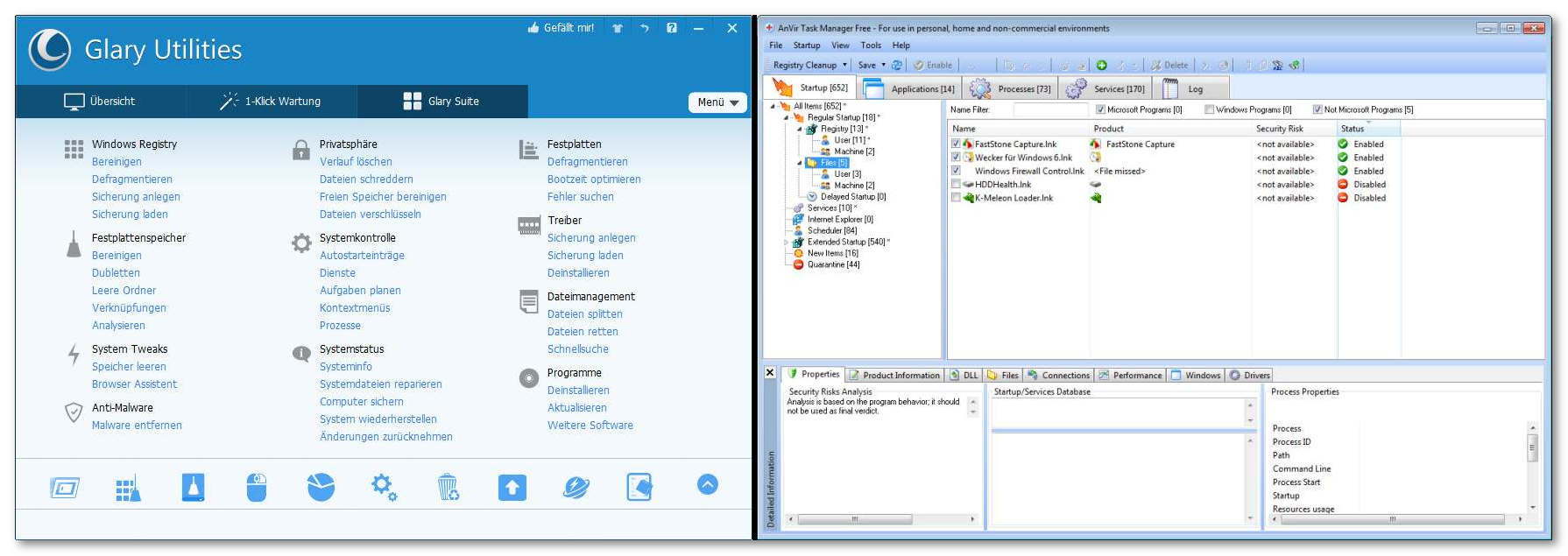Click the Delete button in AnVir toolbar
This screenshot has width=1568, height=556.
pos(1169,65)
